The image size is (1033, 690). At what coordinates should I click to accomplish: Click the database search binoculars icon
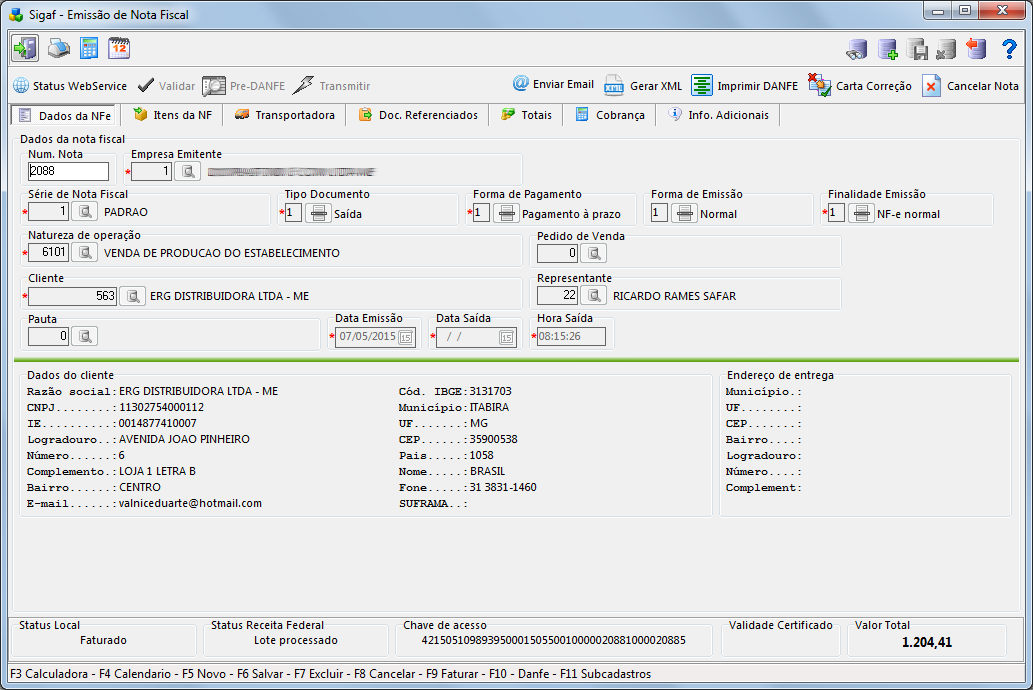(x=856, y=49)
